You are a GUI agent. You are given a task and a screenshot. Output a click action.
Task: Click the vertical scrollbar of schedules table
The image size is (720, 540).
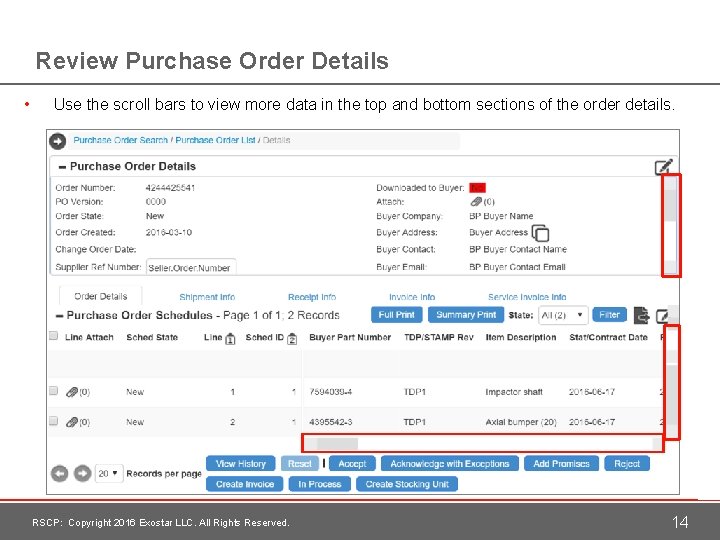pyautogui.click(x=671, y=382)
